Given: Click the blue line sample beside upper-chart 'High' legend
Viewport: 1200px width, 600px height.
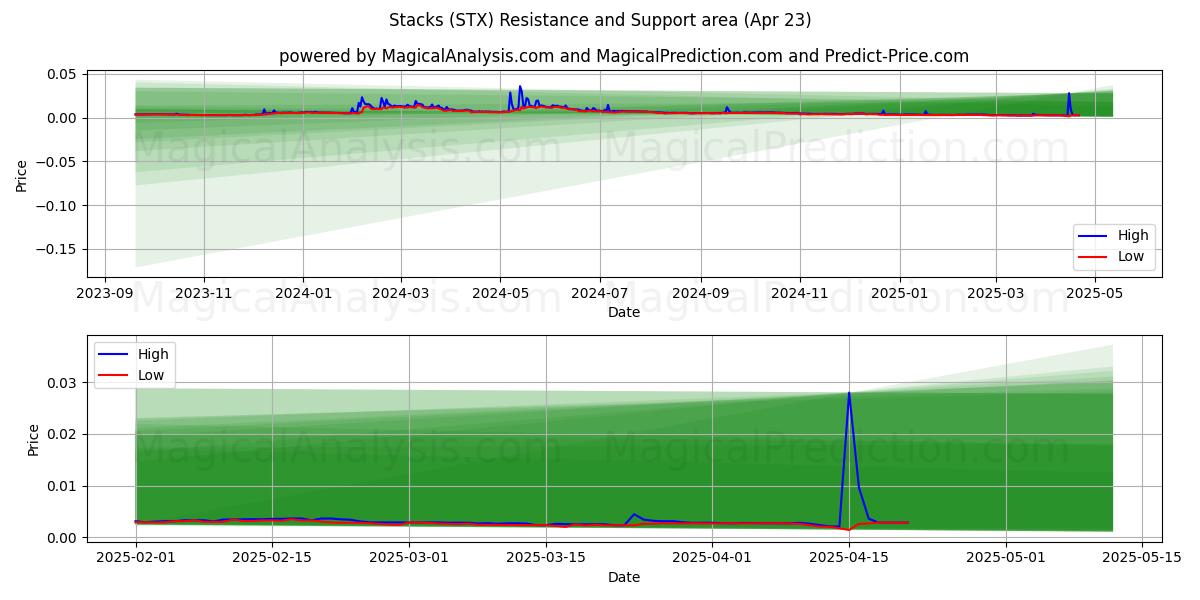Looking at the screenshot, I should click(x=1093, y=236).
